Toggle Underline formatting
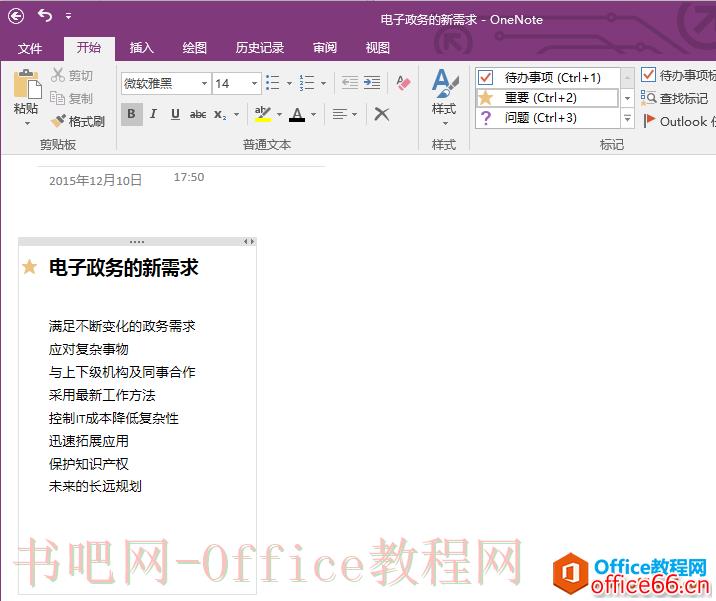This screenshot has width=716, height=601. pos(175,114)
